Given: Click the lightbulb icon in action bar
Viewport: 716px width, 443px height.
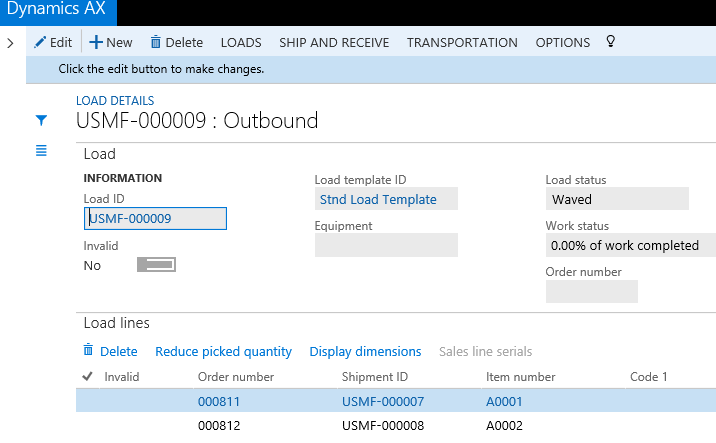Looking at the screenshot, I should click(x=610, y=42).
